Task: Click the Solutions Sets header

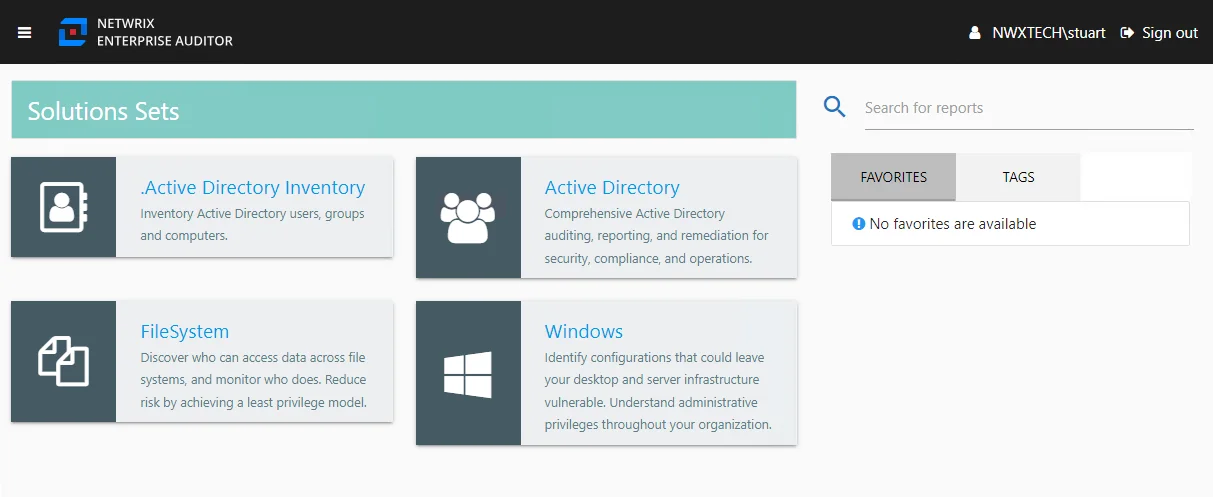Action: pyautogui.click(x=404, y=110)
